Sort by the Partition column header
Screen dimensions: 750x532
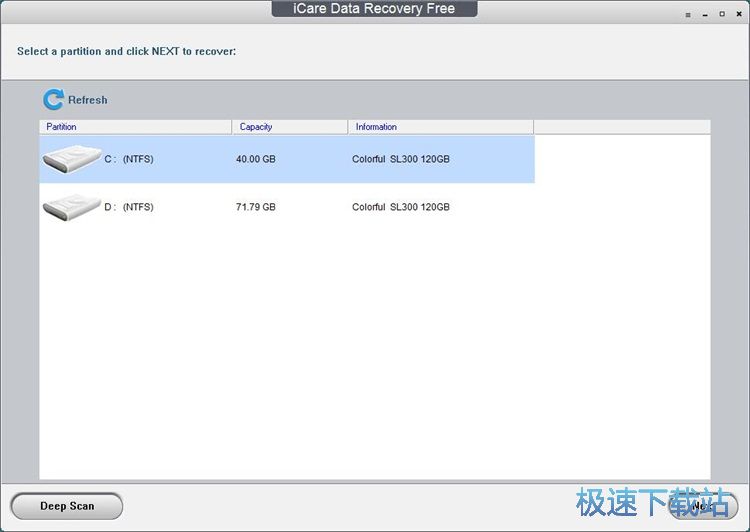click(135, 127)
